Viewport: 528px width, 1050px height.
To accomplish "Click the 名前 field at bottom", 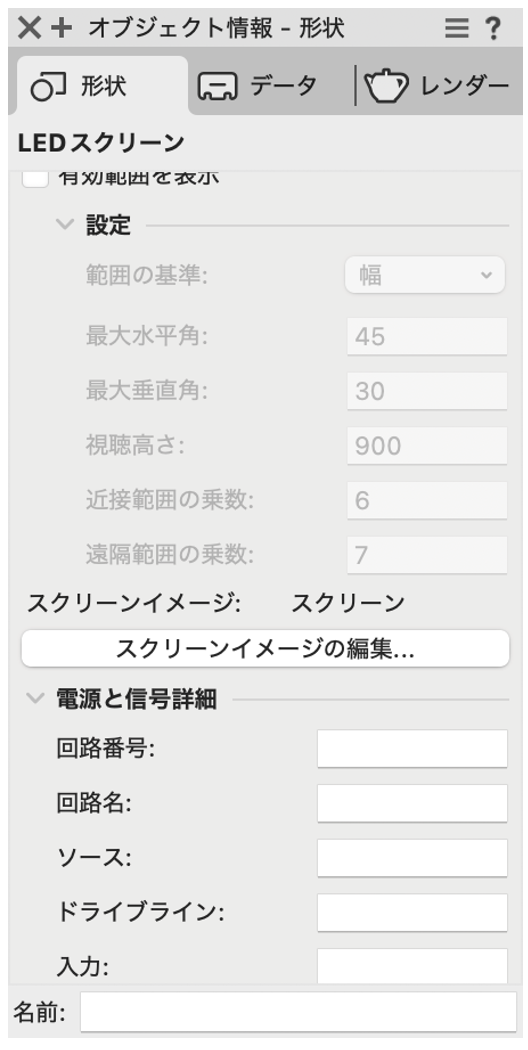I will 298,1012.
